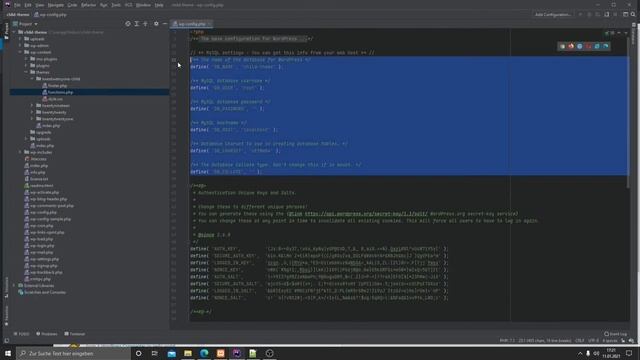The image size is (640, 360).
Task: Expand the twentynineteen folder
Action: point(32,105)
